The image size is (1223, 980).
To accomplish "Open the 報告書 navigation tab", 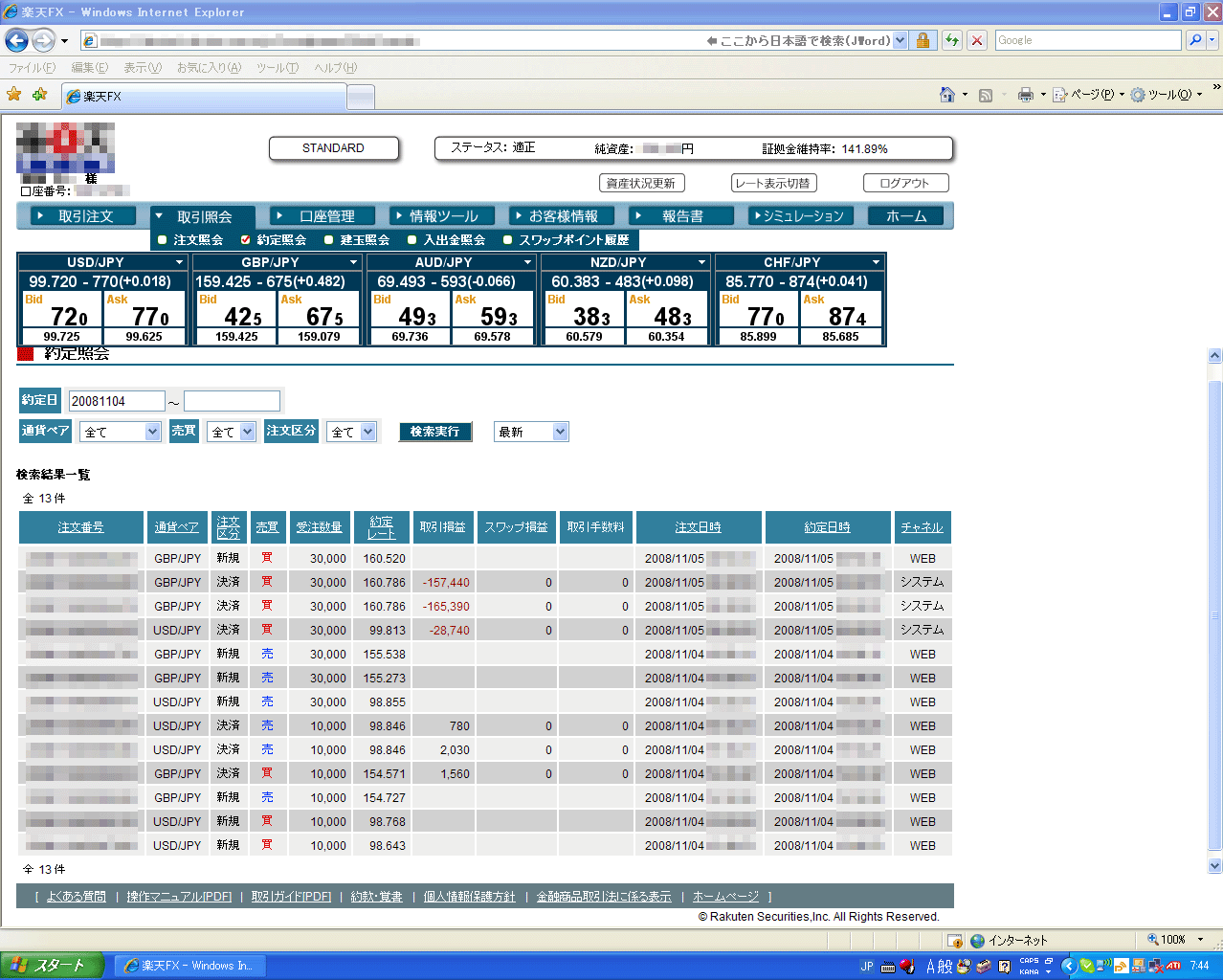I will click(681, 216).
